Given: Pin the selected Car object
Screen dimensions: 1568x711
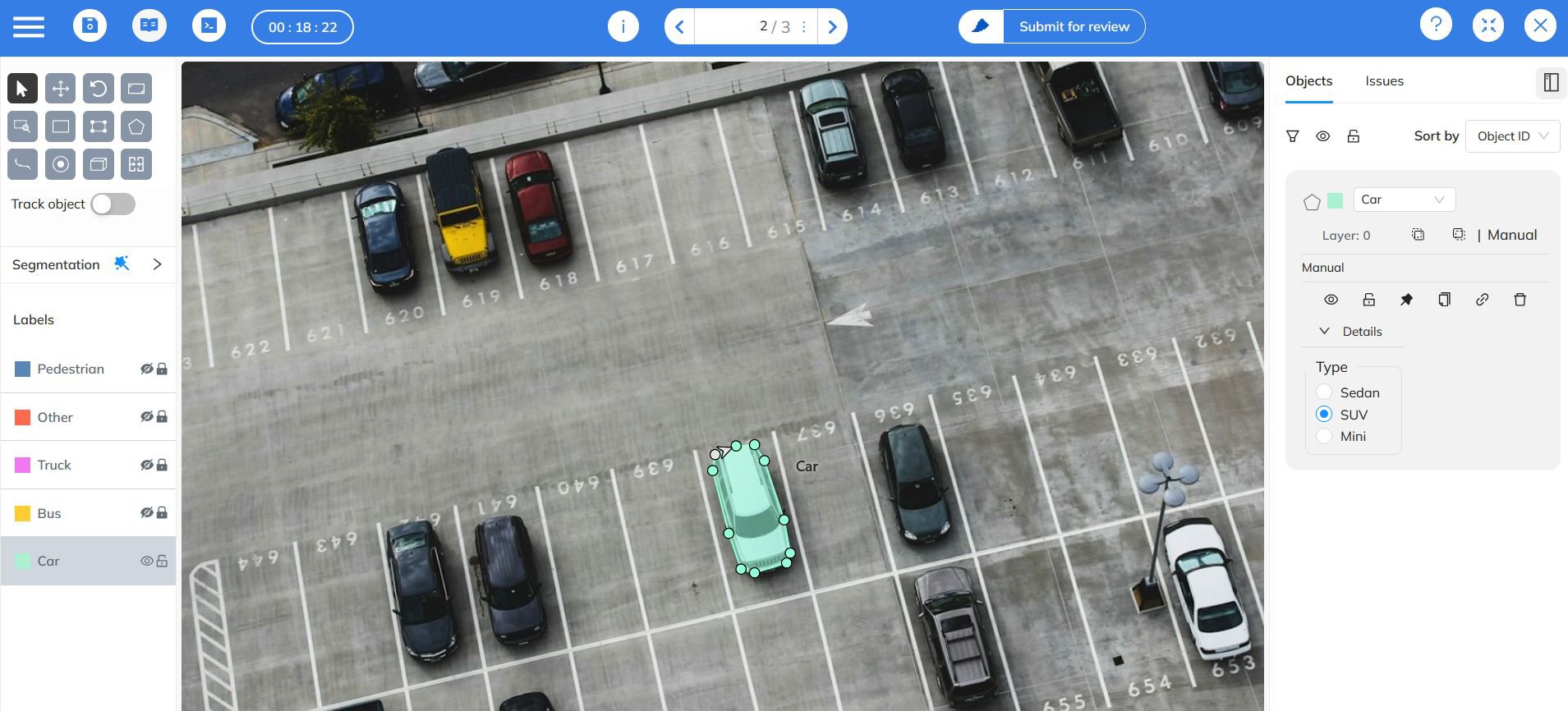Looking at the screenshot, I should 1406,300.
